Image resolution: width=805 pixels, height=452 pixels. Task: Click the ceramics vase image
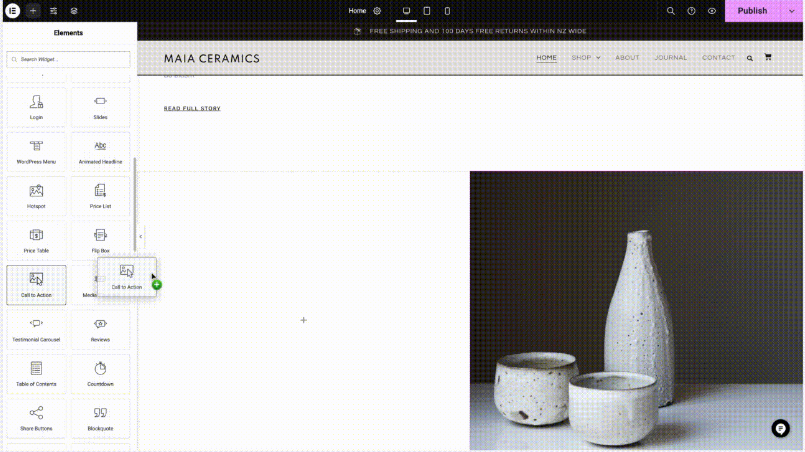[x=636, y=311]
